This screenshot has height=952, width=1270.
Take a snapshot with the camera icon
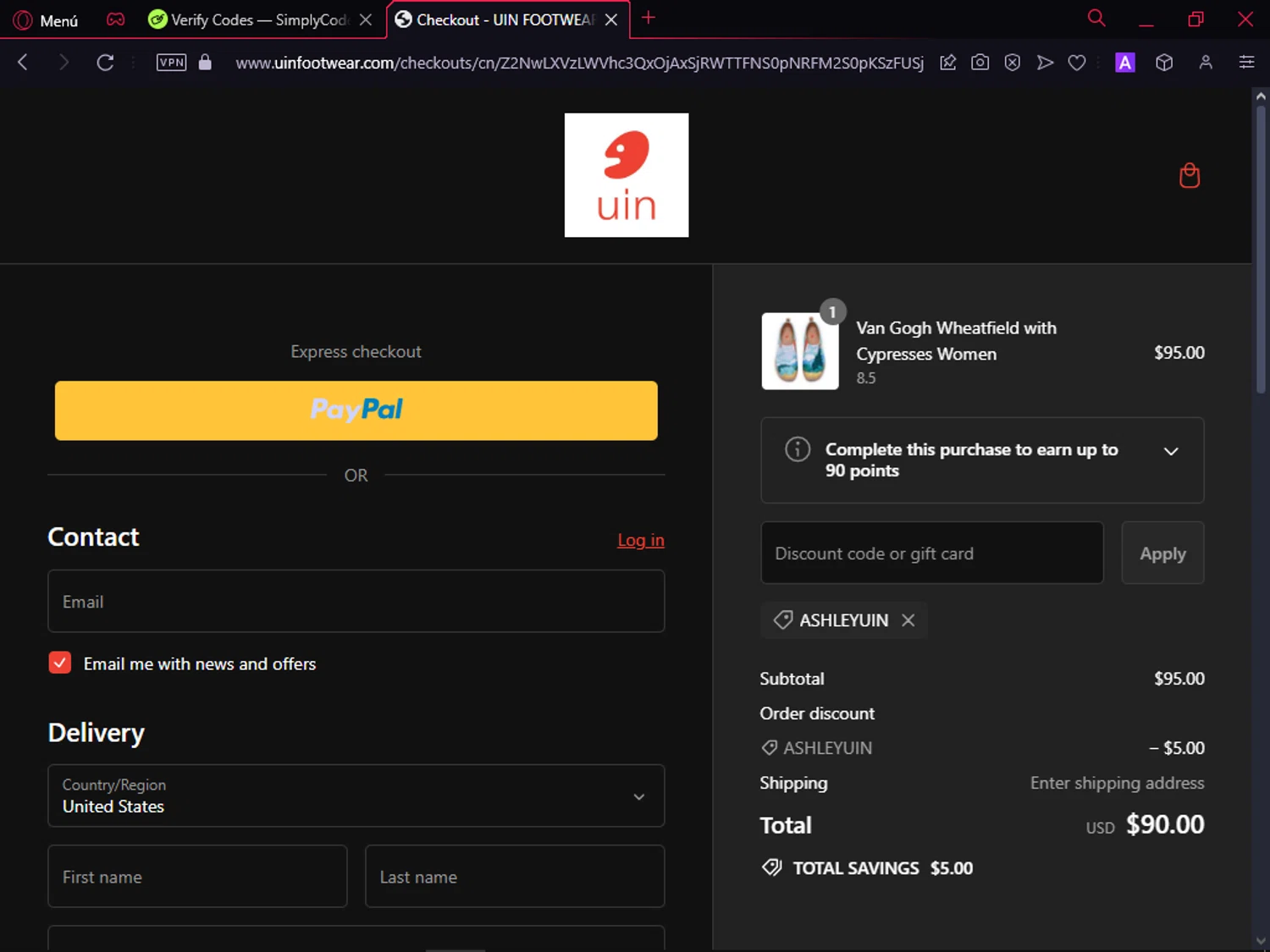(980, 62)
